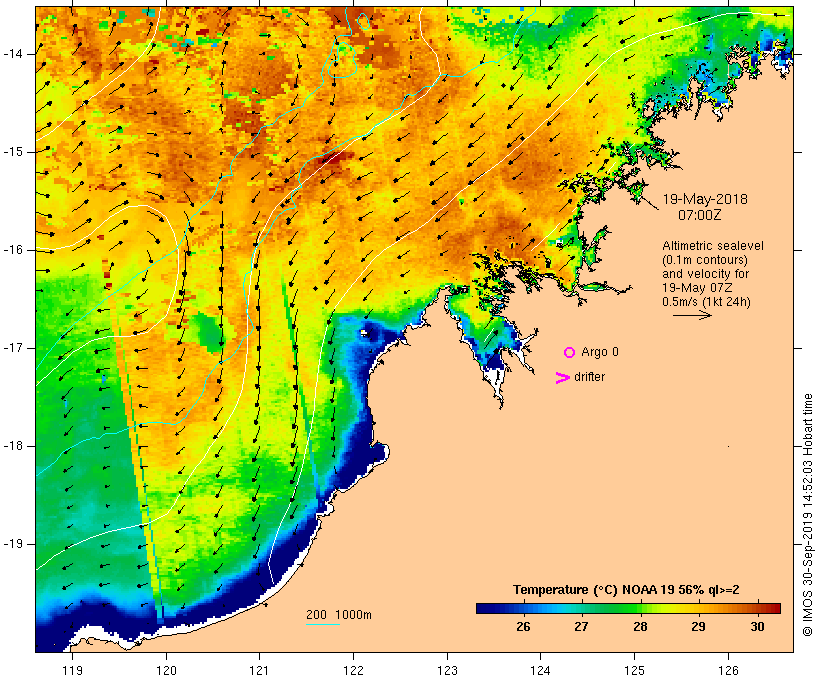Select the '19-May-2018' date label
The height and width of the screenshot is (680, 820).
(705, 199)
